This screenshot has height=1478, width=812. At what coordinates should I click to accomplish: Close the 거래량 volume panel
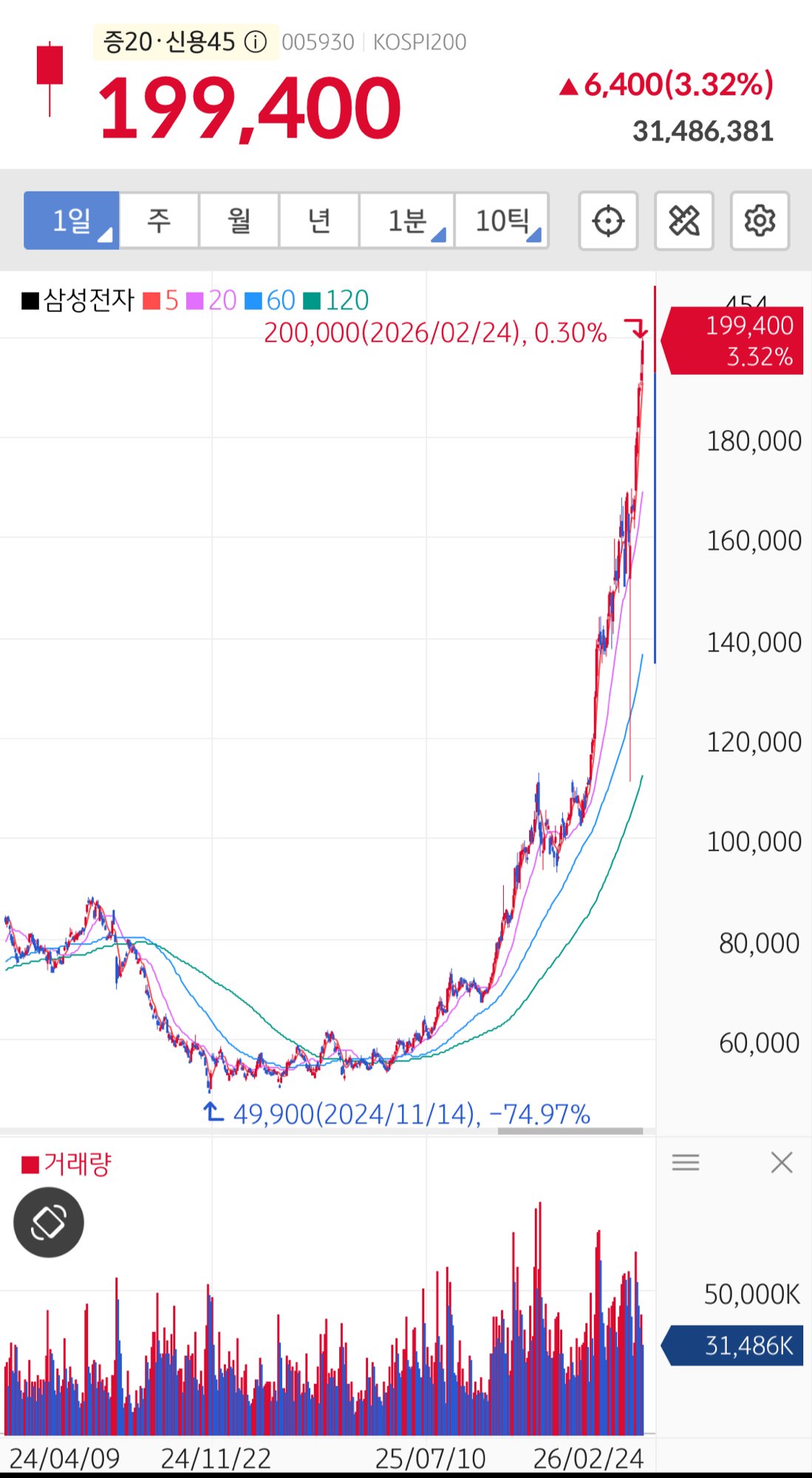781,1163
